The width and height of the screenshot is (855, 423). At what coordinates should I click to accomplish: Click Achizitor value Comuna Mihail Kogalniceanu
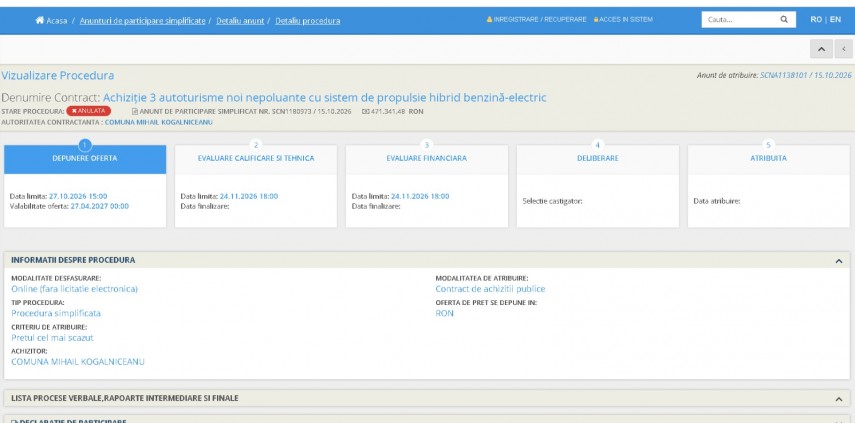point(77,362)
